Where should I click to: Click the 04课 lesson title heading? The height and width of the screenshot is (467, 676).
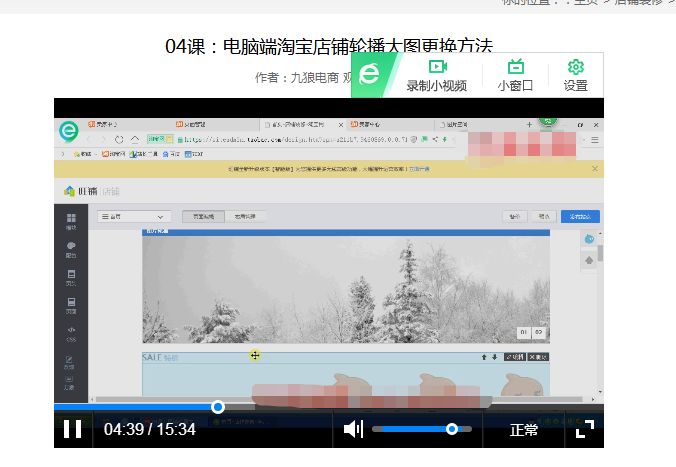329,46
